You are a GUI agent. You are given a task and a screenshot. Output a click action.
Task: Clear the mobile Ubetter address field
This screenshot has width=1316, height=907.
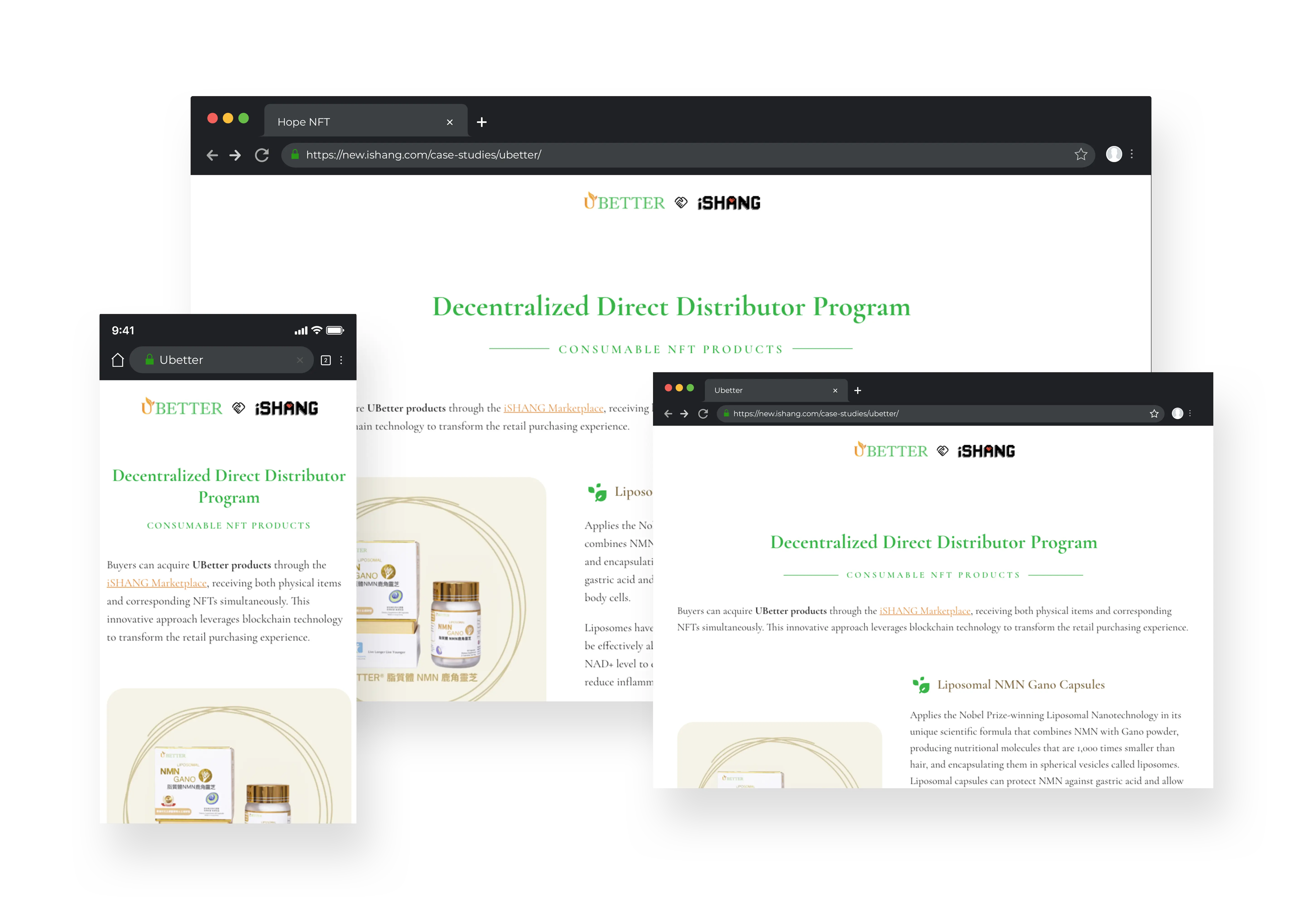point(300,360)
